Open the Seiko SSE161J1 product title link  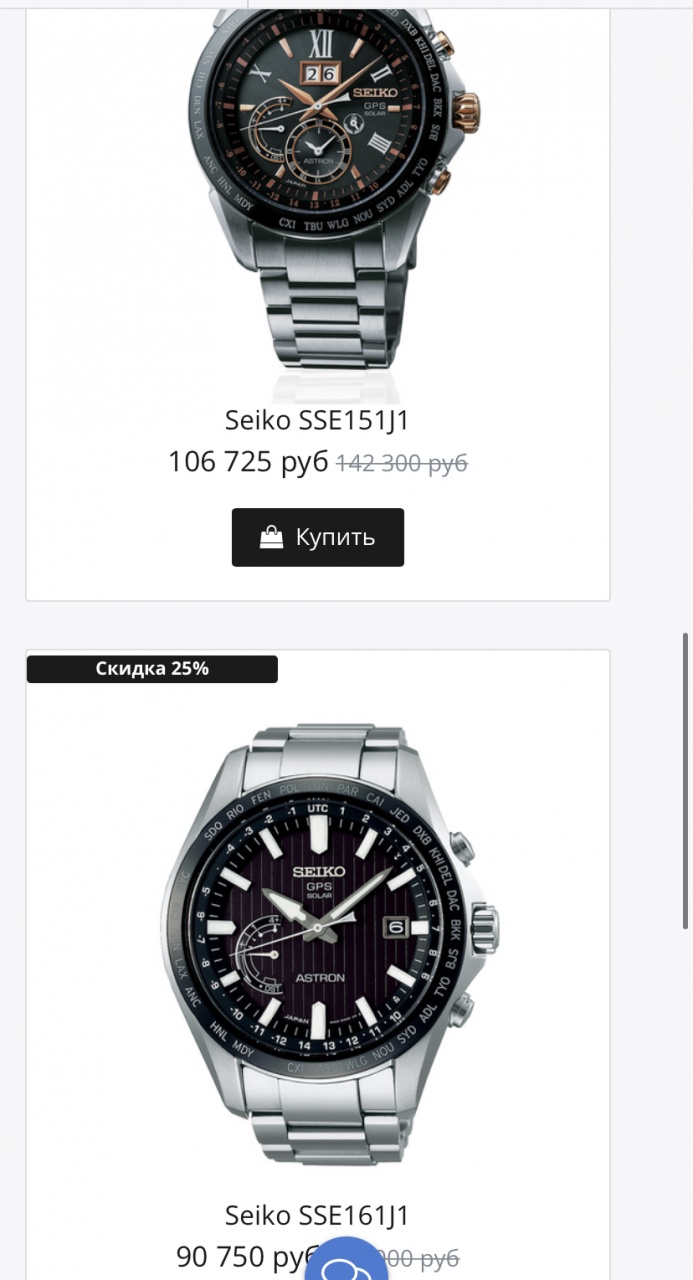coord(317,1216)
